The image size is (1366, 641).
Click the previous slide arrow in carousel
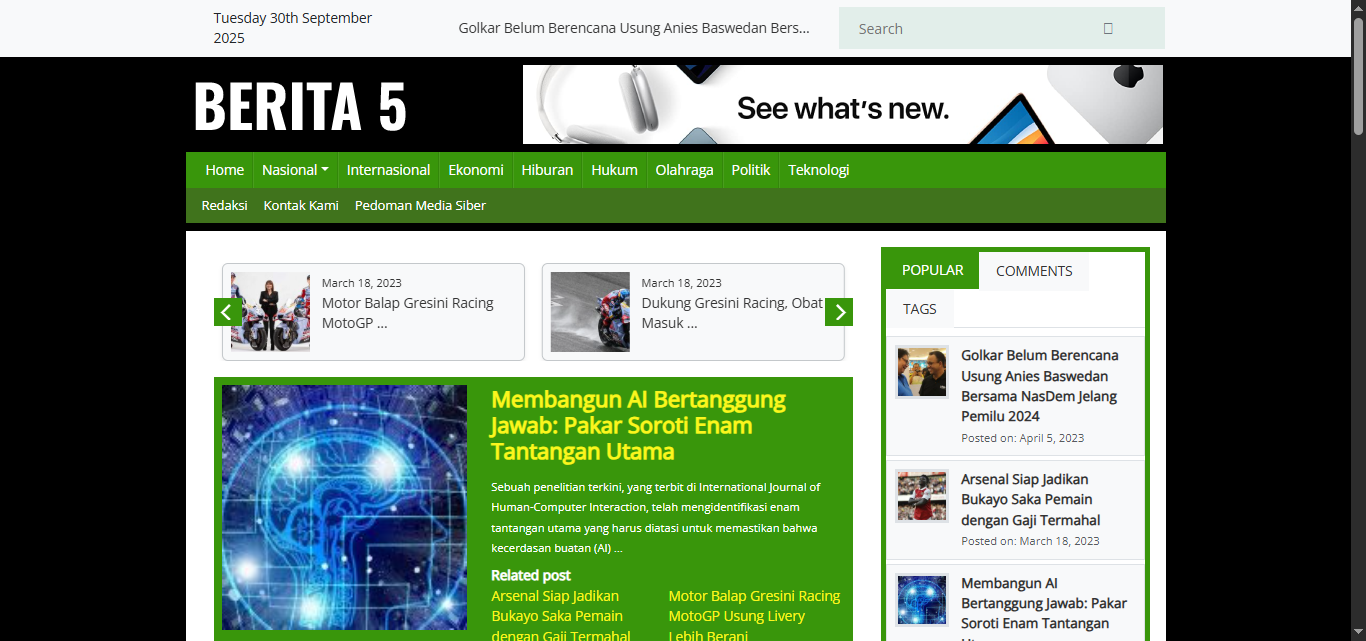coord(227,312)
